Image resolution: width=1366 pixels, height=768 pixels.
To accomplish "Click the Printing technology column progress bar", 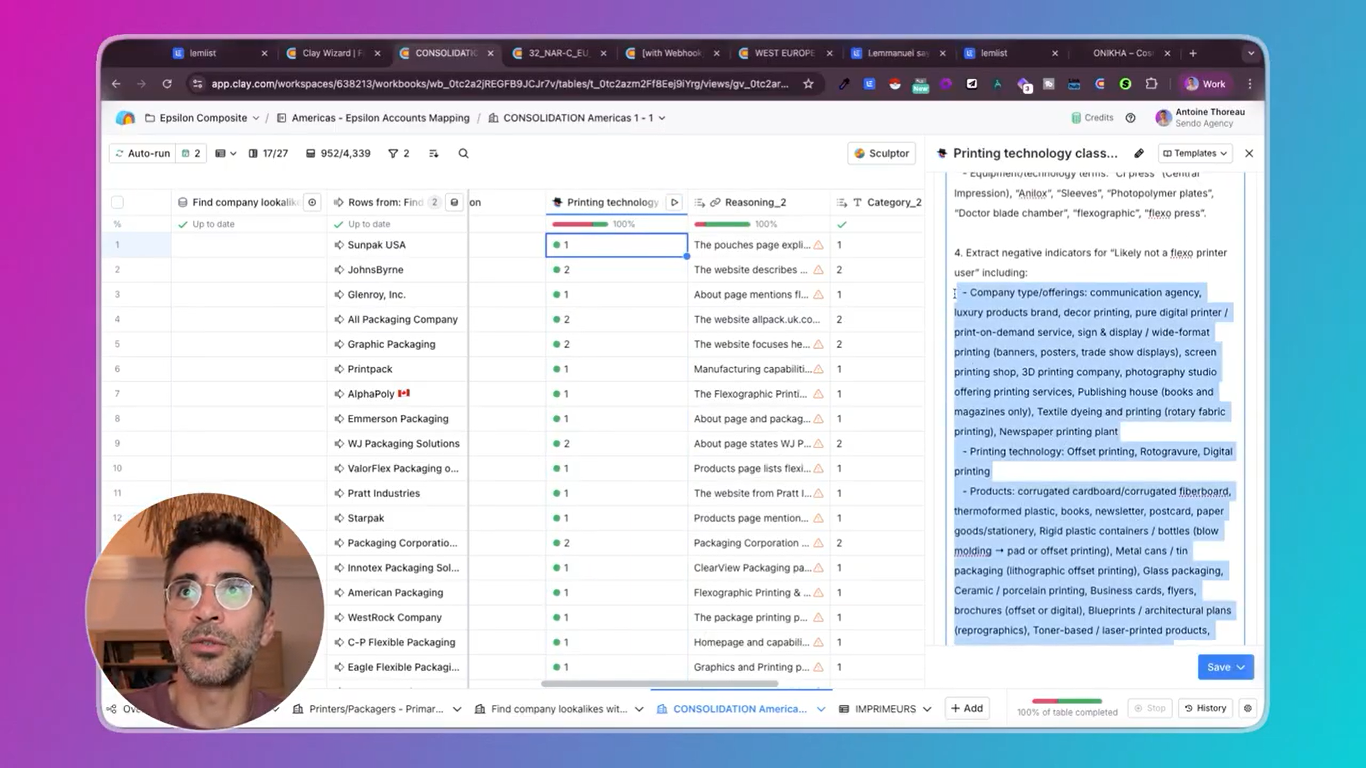I will pyautogui.click(x=580, y=224).
